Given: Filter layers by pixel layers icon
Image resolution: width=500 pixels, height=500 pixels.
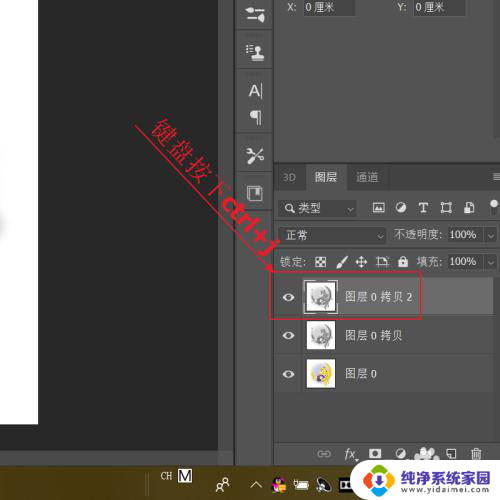Looking at the screenshot, I should pyautogui.click(x=378, y=208).
